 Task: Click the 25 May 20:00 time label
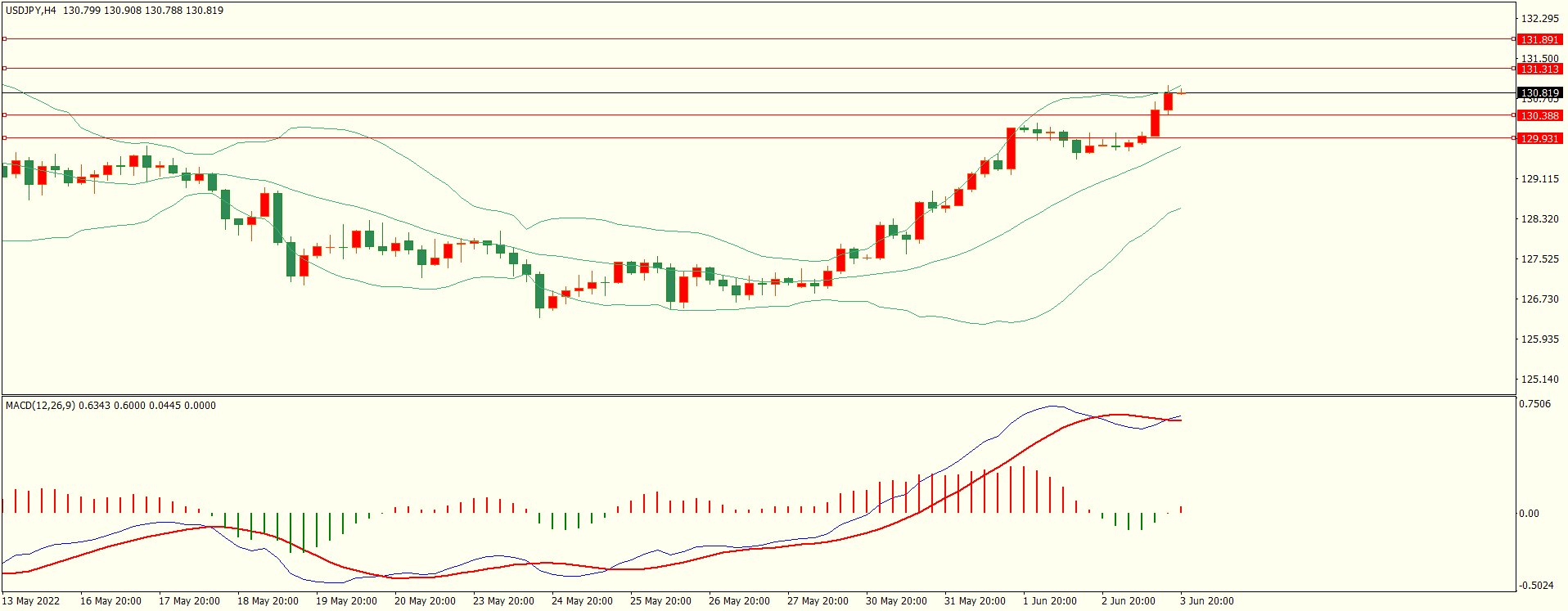point(660,601)
